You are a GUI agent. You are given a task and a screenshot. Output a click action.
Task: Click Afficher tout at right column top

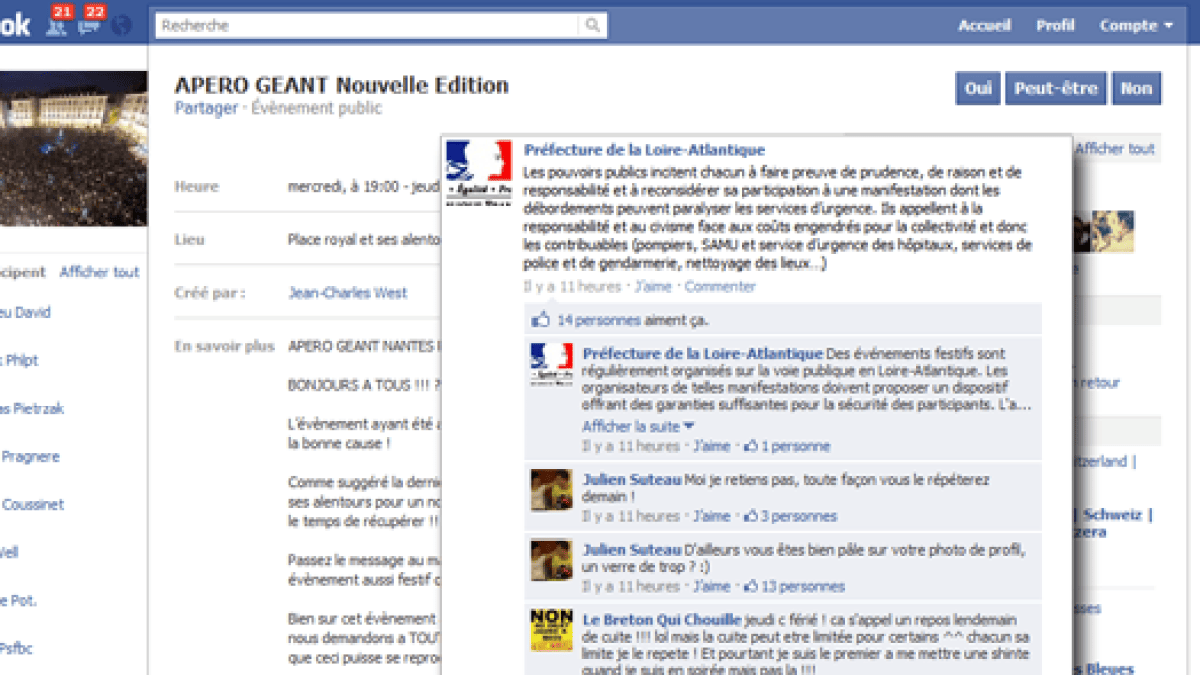[x=1115, y=149]
